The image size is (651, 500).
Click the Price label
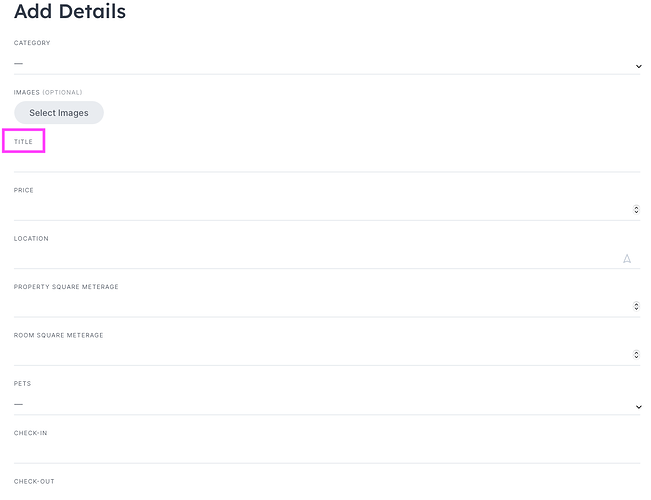(24, 190)
